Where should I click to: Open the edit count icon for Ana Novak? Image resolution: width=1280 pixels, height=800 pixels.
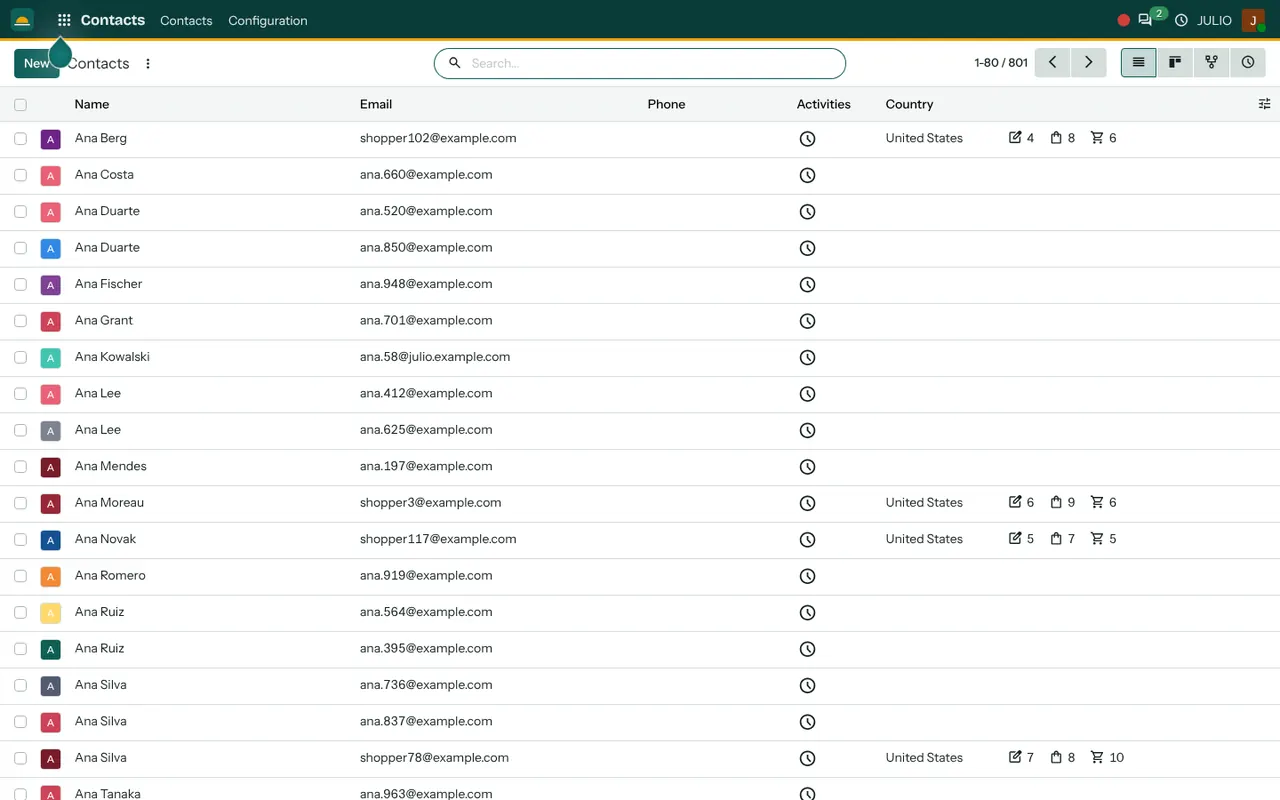[x=1022, y=539]
